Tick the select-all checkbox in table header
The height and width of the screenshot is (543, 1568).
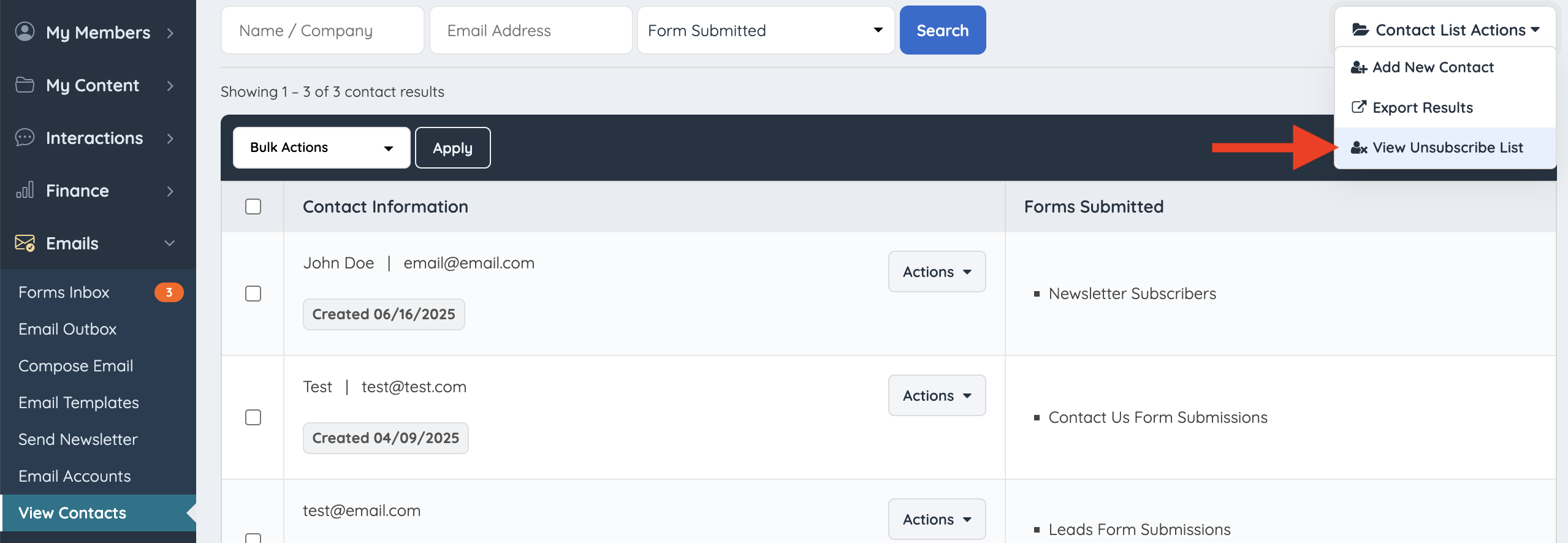pyautogui.click(x=253, y=207)
